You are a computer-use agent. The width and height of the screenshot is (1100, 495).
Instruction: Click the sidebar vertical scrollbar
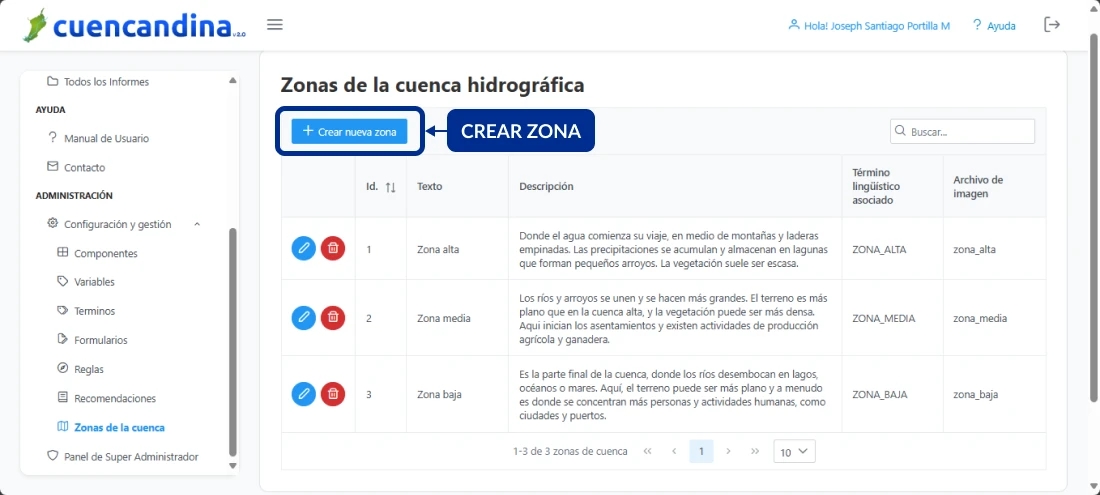pyautogui.click(x=233, y=340)
